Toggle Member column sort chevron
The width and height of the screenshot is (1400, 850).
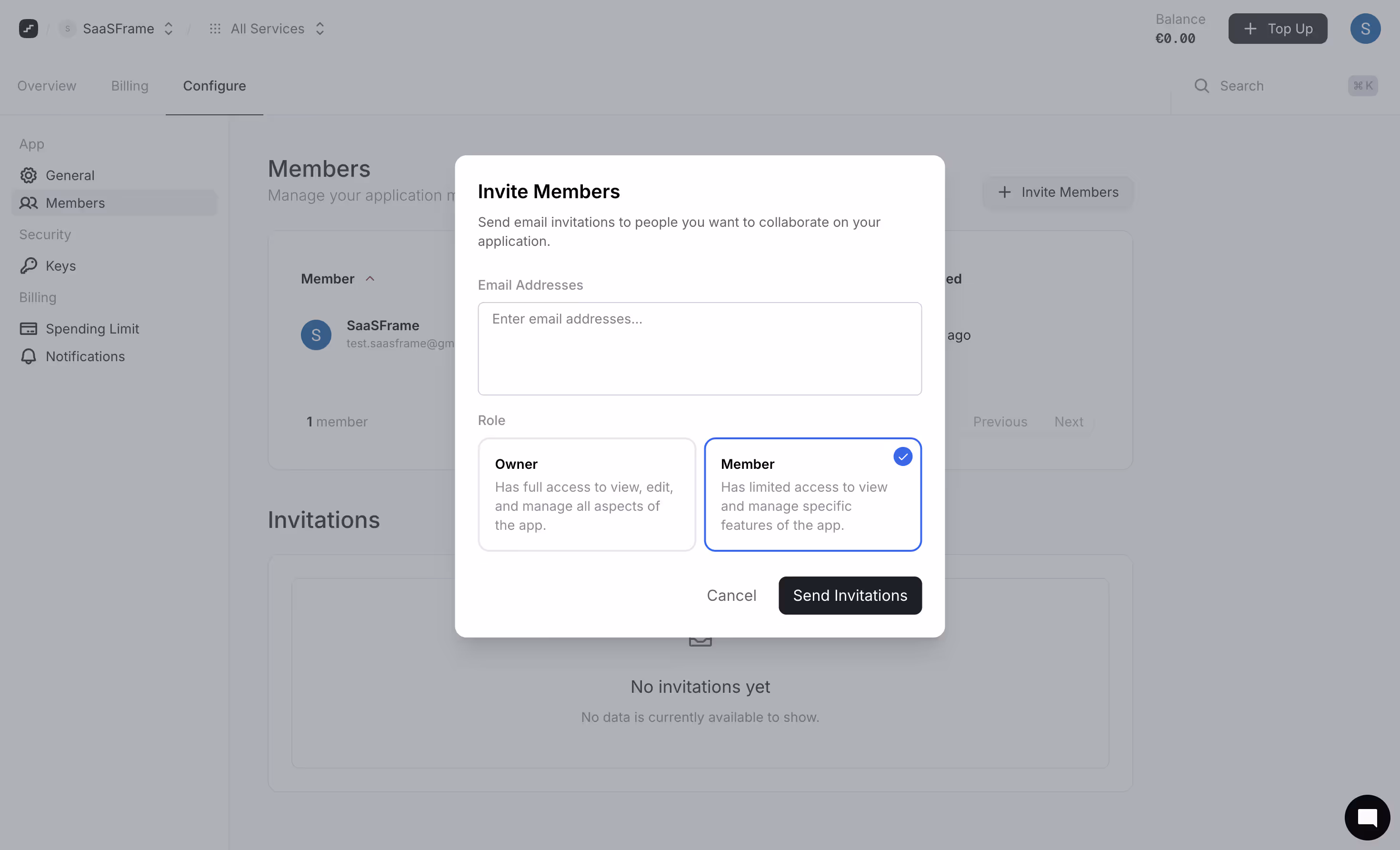pyautogui.click(x=370, y=279)
